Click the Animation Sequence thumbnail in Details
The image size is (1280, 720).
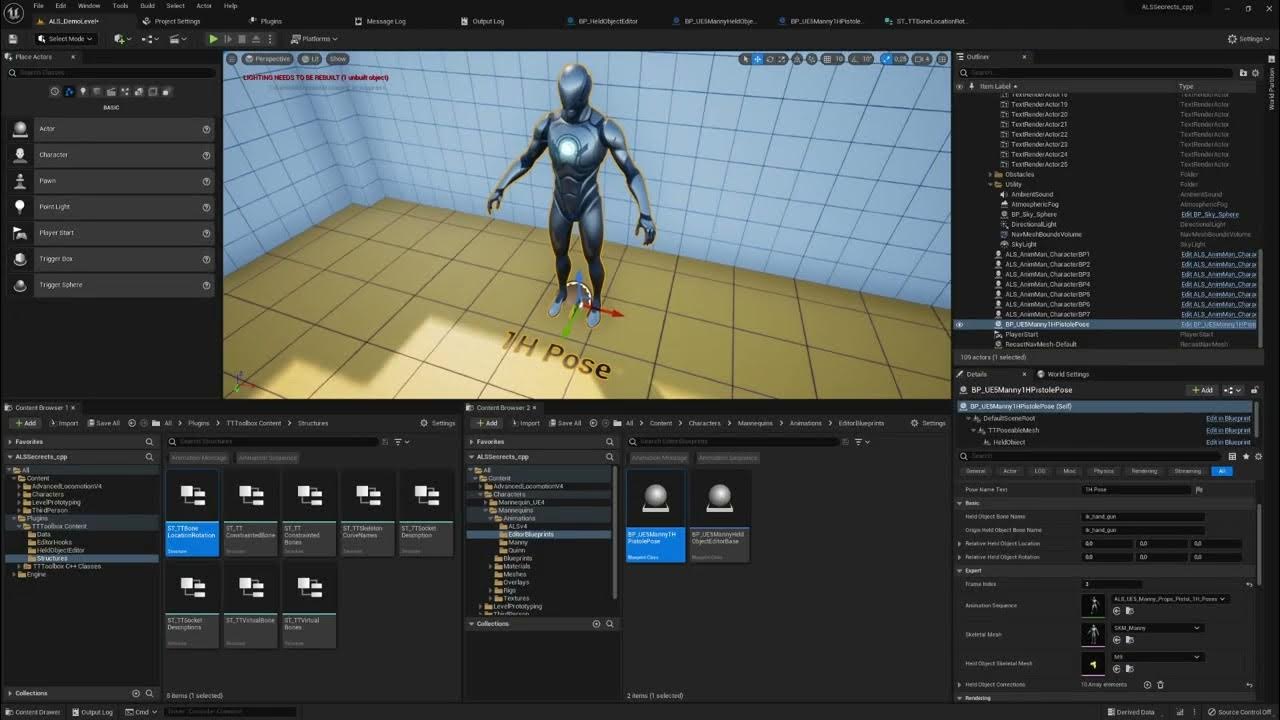pyautogui.click(x=1094, y=606)
